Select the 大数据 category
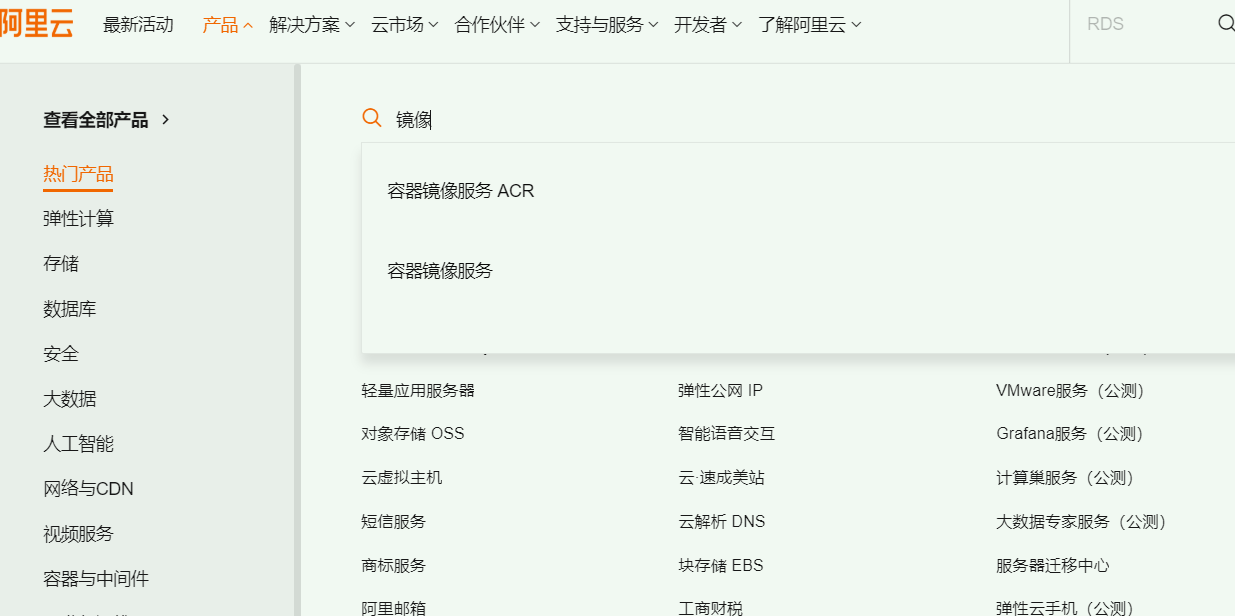Image resolution: width=1235 pixels, height=616 pixels. (x=70, y=399)
